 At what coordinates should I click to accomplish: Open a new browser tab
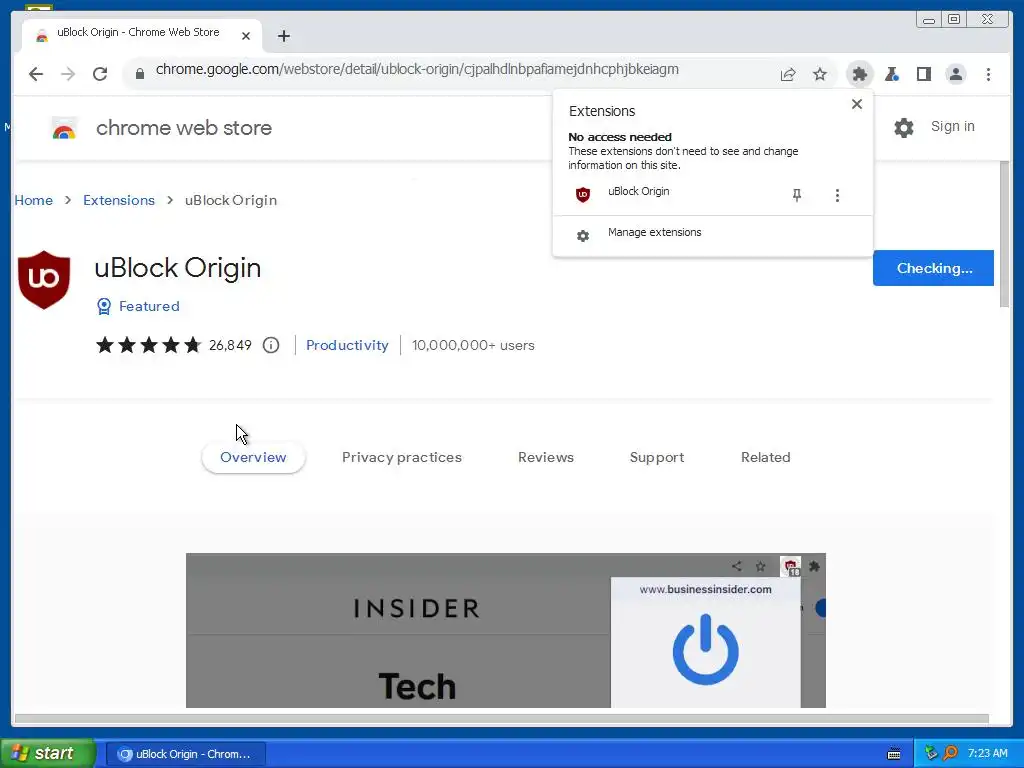(x=283, y=36)
